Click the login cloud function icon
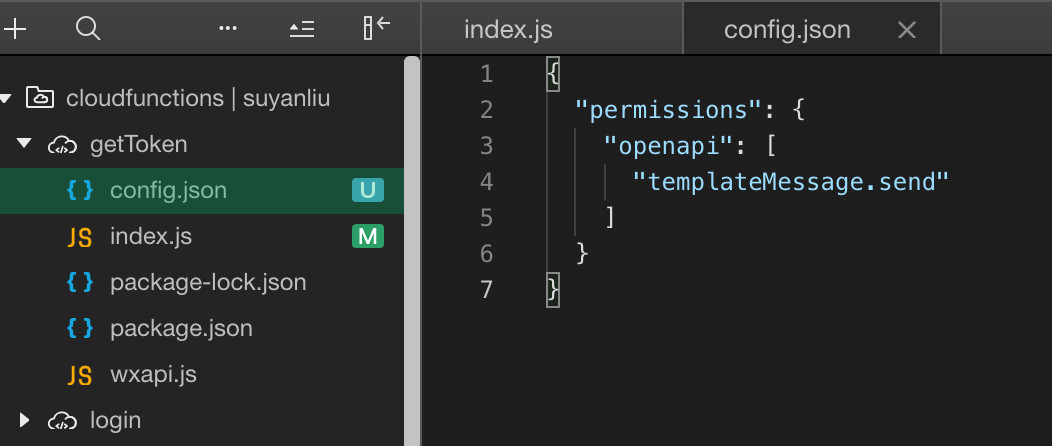The height and width of the screenshot is (446, 1052). point(62,421)
